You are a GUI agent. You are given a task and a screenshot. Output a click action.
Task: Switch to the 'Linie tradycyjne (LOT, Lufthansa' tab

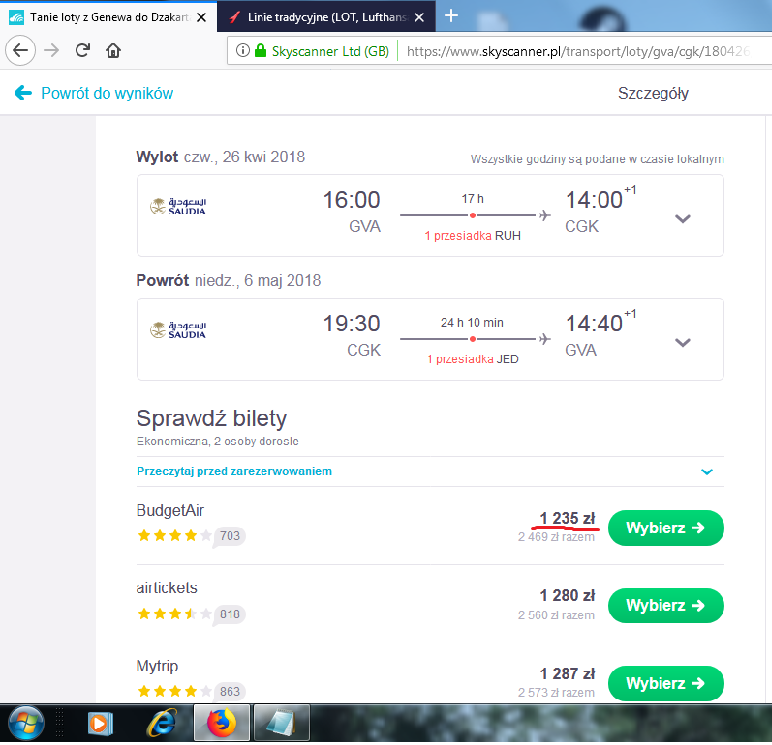click(x=326, y=17)
